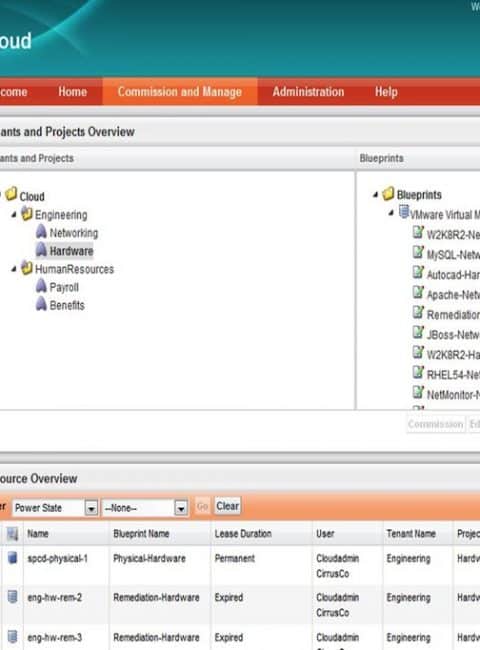Click the W2K8R2-Ha blueprint icon
This screenshot has height=650, width=480.
pyautogui.click(x=418, y=352)
